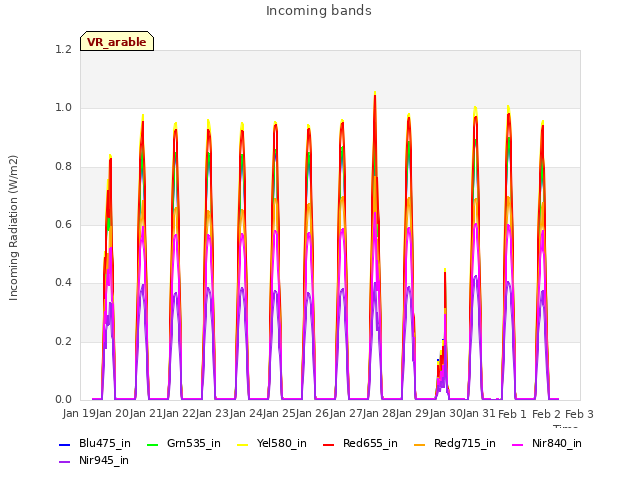Click the Jan 24 x-axis date label
Screen dimensions: 640x480
(246, 413)
